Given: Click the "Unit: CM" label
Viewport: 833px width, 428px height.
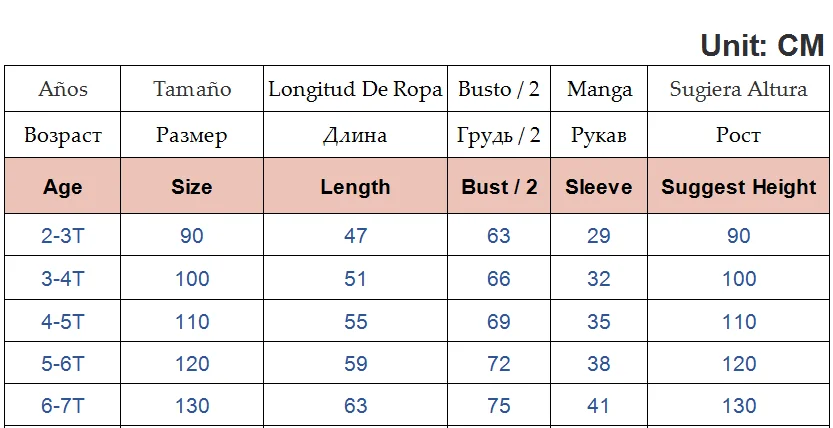Looking at the screenshot, I should click(762, 44).
